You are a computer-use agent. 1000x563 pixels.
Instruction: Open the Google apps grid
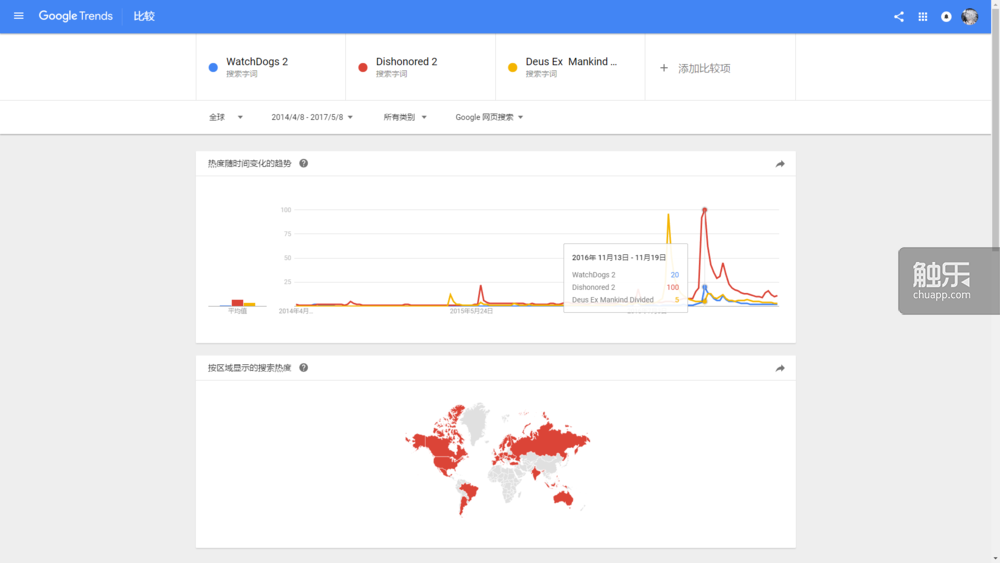(922, 17)
